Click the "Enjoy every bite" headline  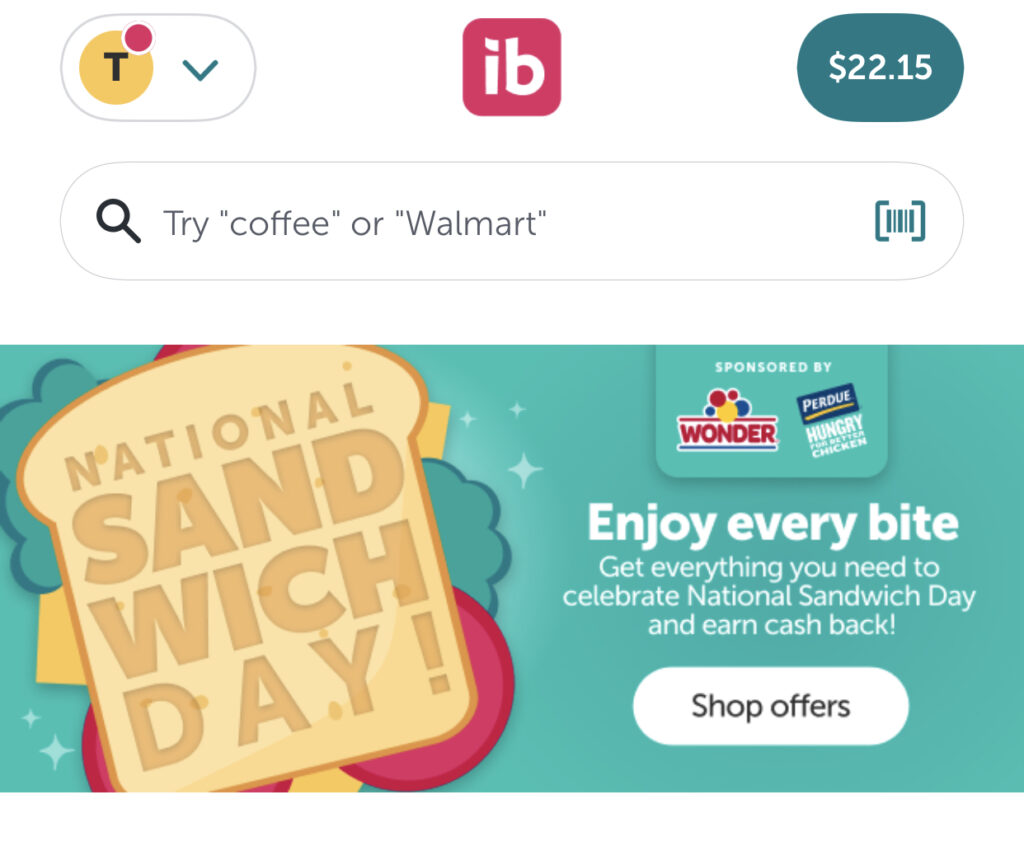(772, 522)
